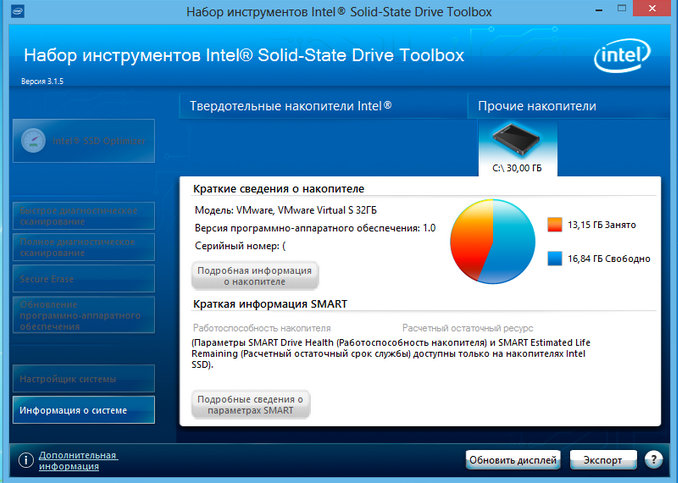The height and width of the screenshot is (483, 678).
Task: Click Краткие сведения о накопителе heading
Action: click(x=278, y=189)
